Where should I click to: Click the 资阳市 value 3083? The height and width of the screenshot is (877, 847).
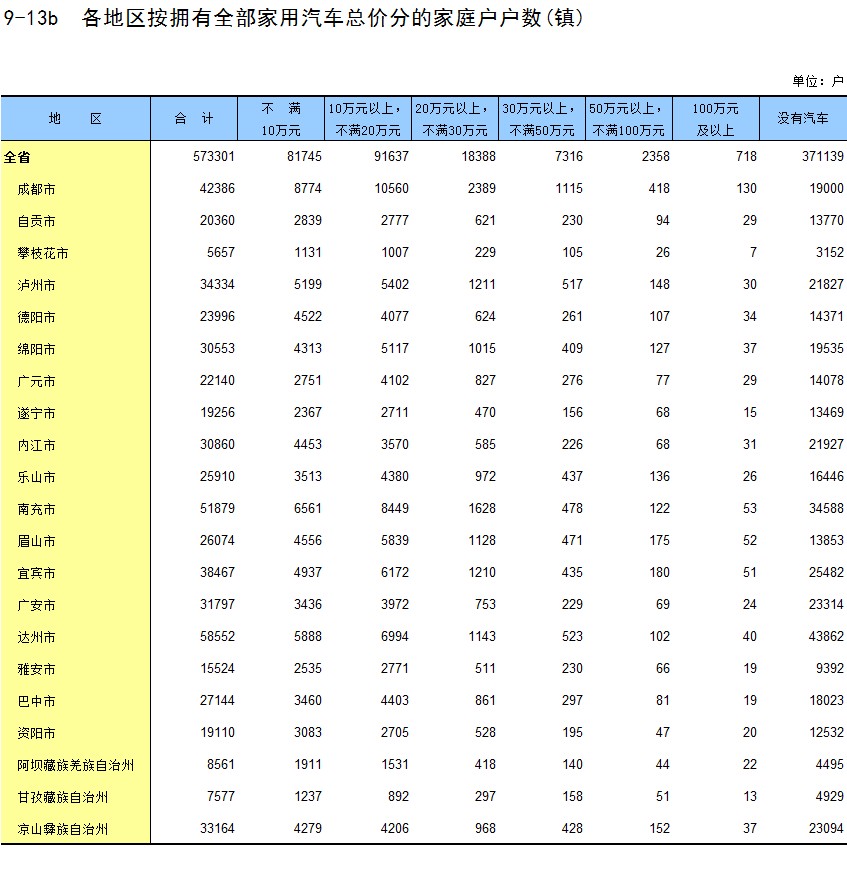(x=308, y=732)
